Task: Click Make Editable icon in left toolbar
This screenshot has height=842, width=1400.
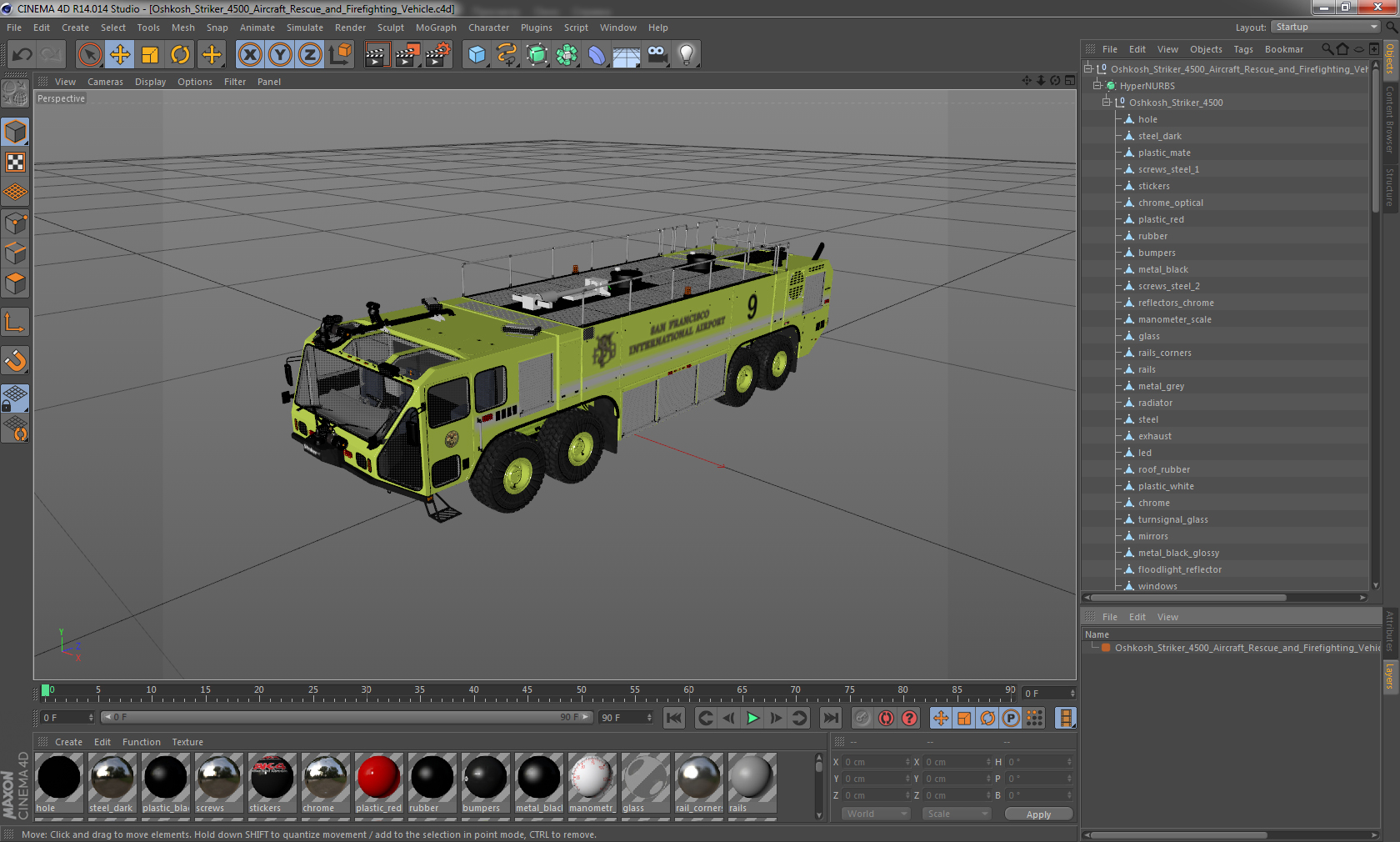Action: tap(15, 93)
